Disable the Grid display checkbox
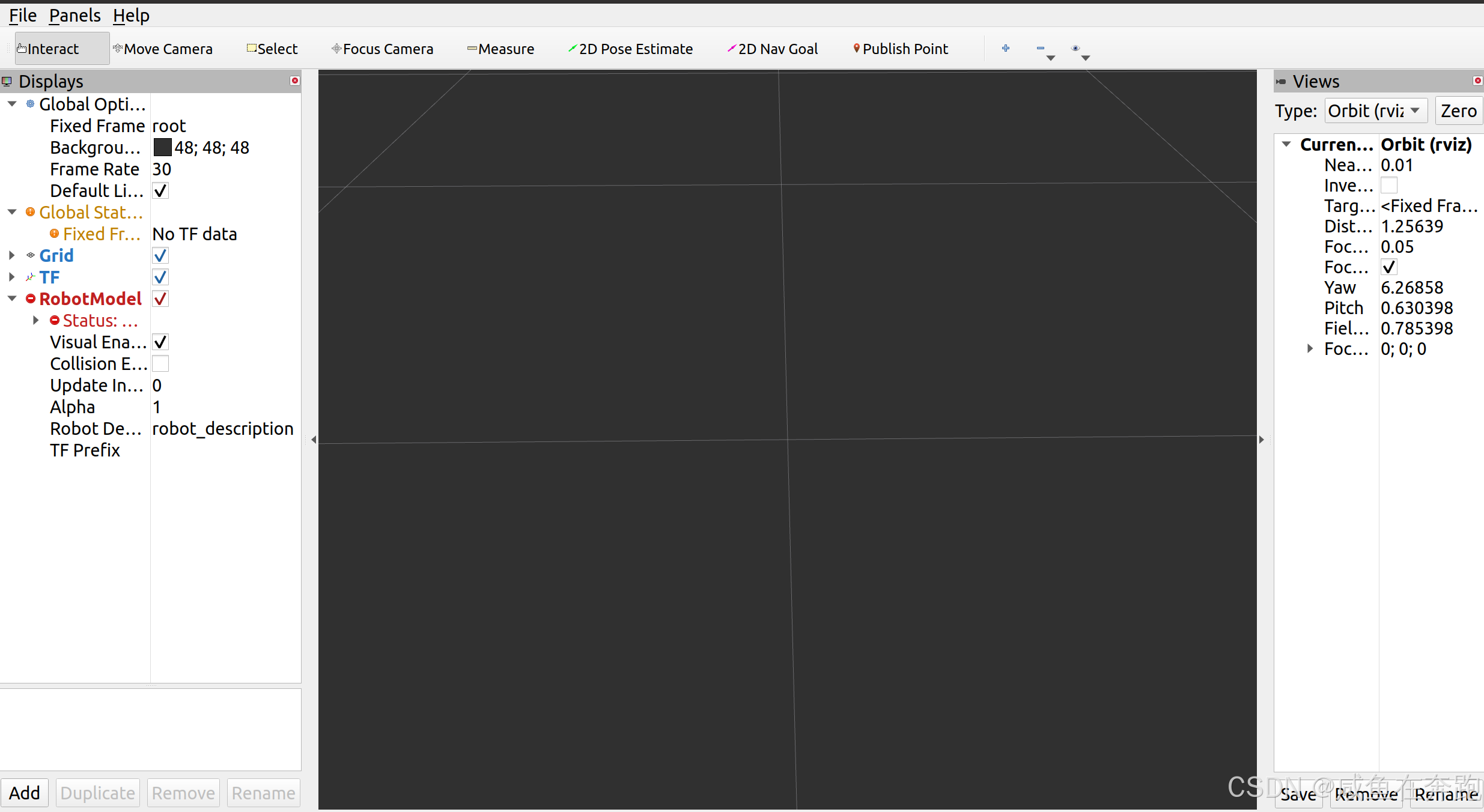The image size is (1484, 812). [160, 256]
